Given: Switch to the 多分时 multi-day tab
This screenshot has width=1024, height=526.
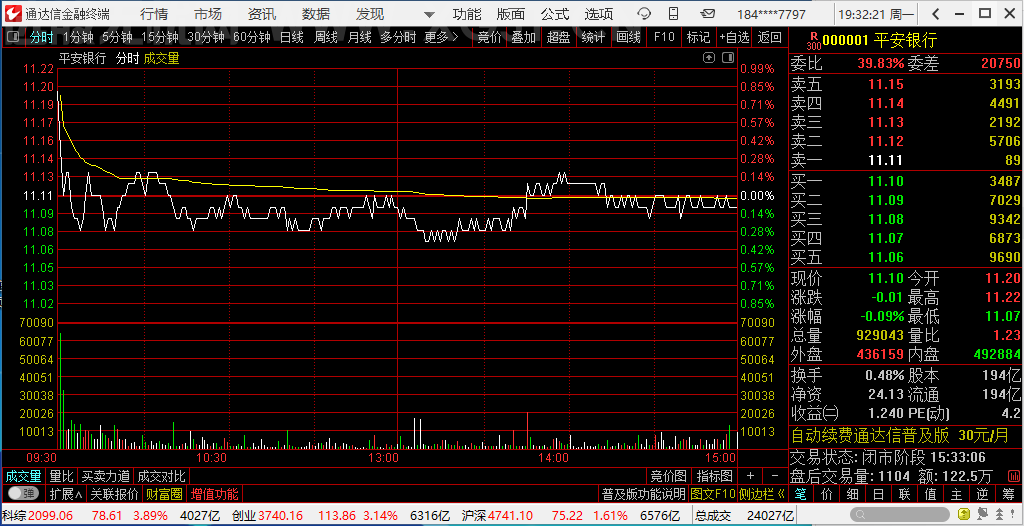Looking at the screenshot, I should (398, 37).
